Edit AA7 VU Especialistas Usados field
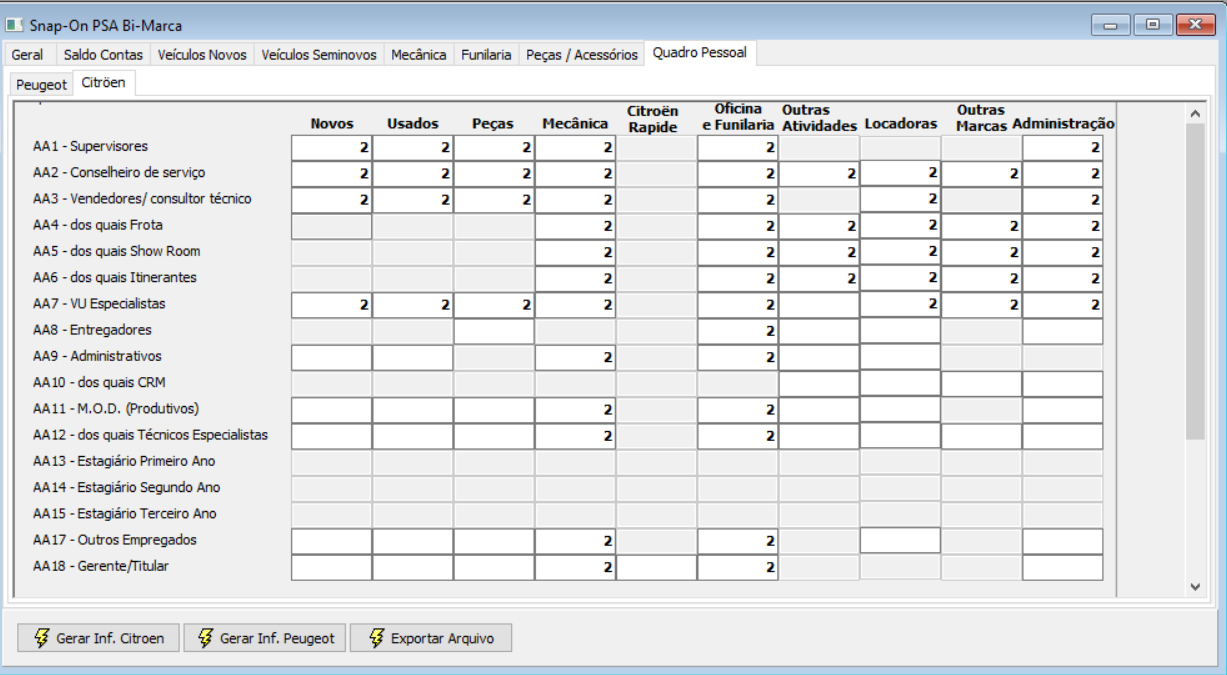 412,305
